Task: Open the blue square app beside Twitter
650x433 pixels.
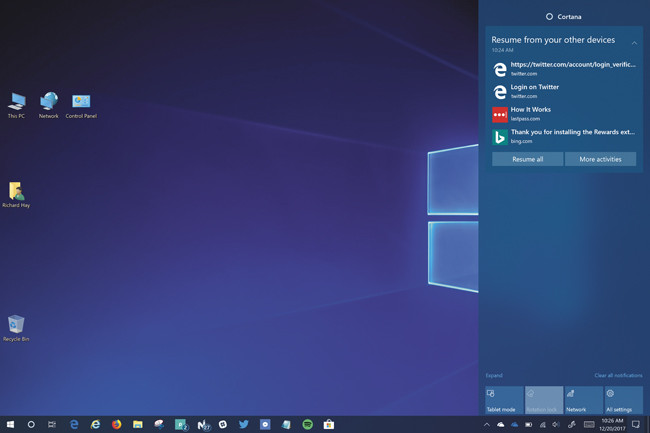Action: (265, 424)
